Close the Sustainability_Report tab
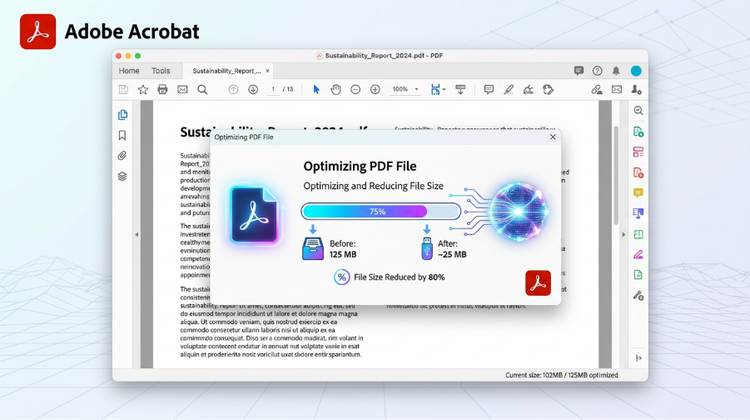This screenshot has height=420, width=750. (267, 71)
